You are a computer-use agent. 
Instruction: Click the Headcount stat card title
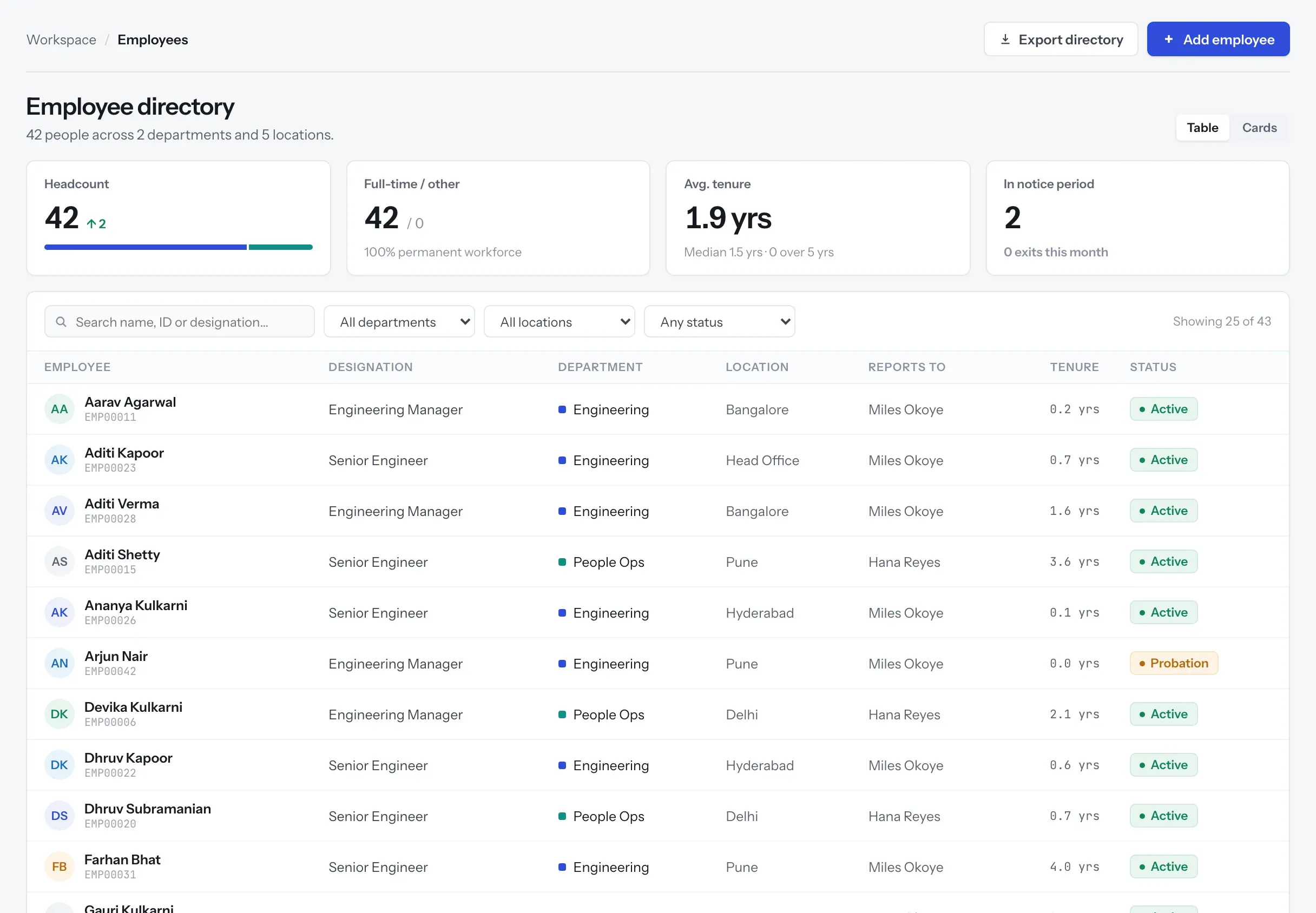tap(77, 184)
